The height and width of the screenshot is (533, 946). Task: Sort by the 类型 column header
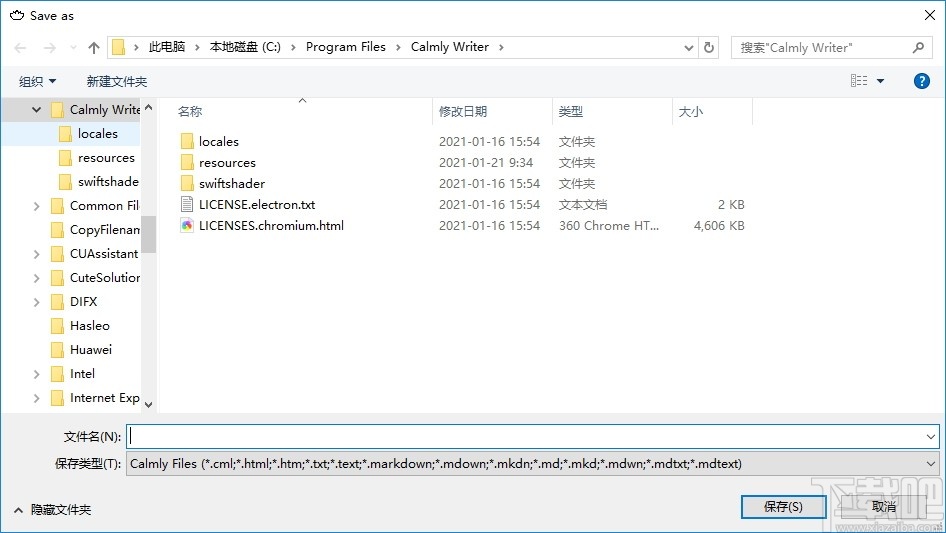click(x=571, y=112)
